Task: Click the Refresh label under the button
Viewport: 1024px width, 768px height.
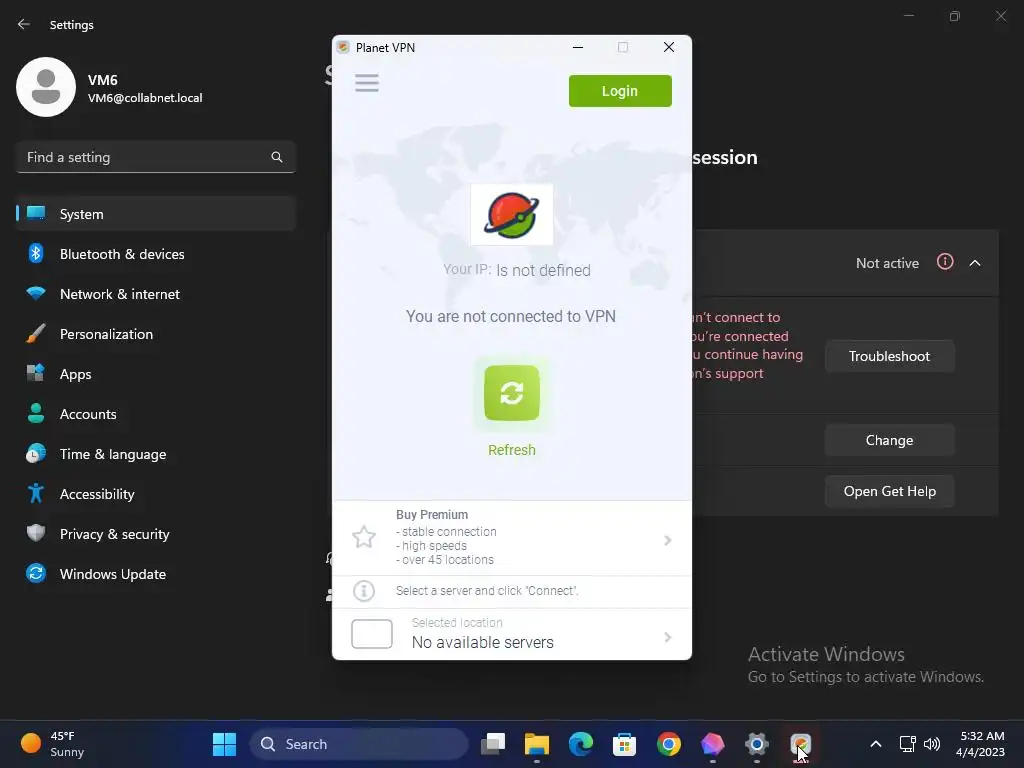Action: click(511, 450)
